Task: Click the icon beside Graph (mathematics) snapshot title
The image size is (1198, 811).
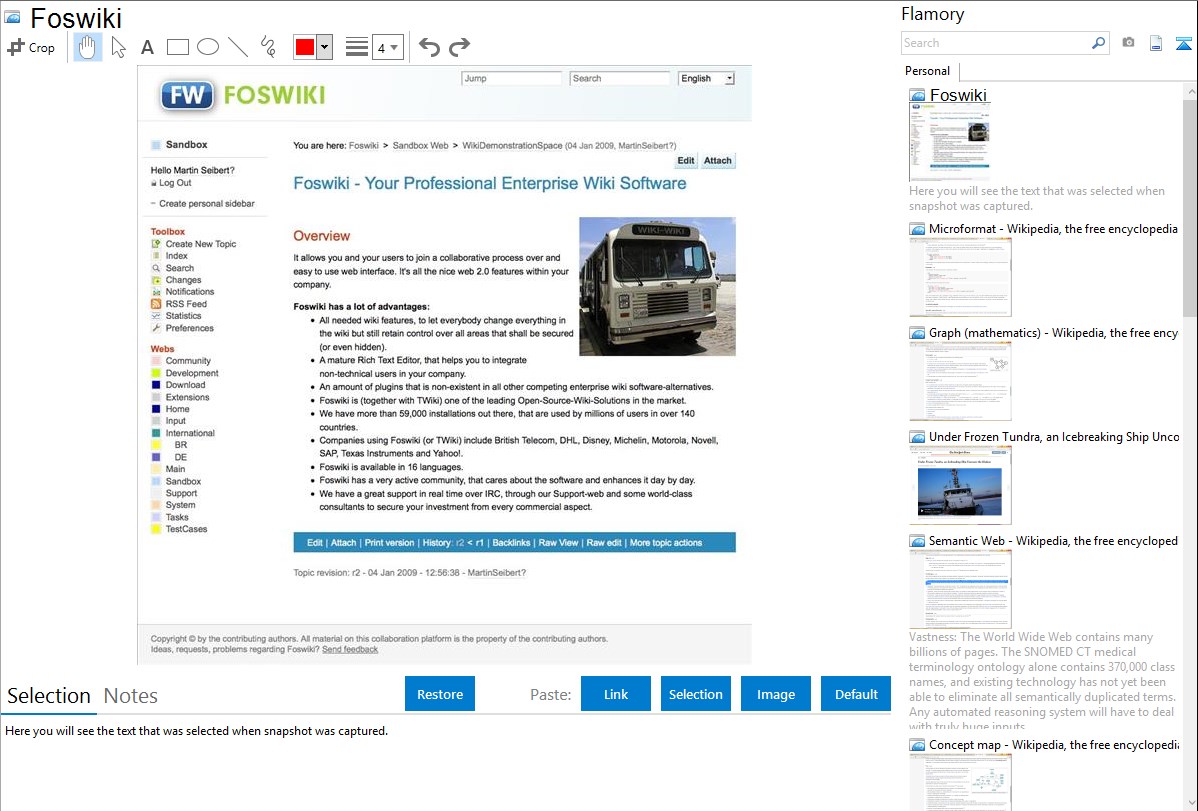Action: (x=917, y=333)
